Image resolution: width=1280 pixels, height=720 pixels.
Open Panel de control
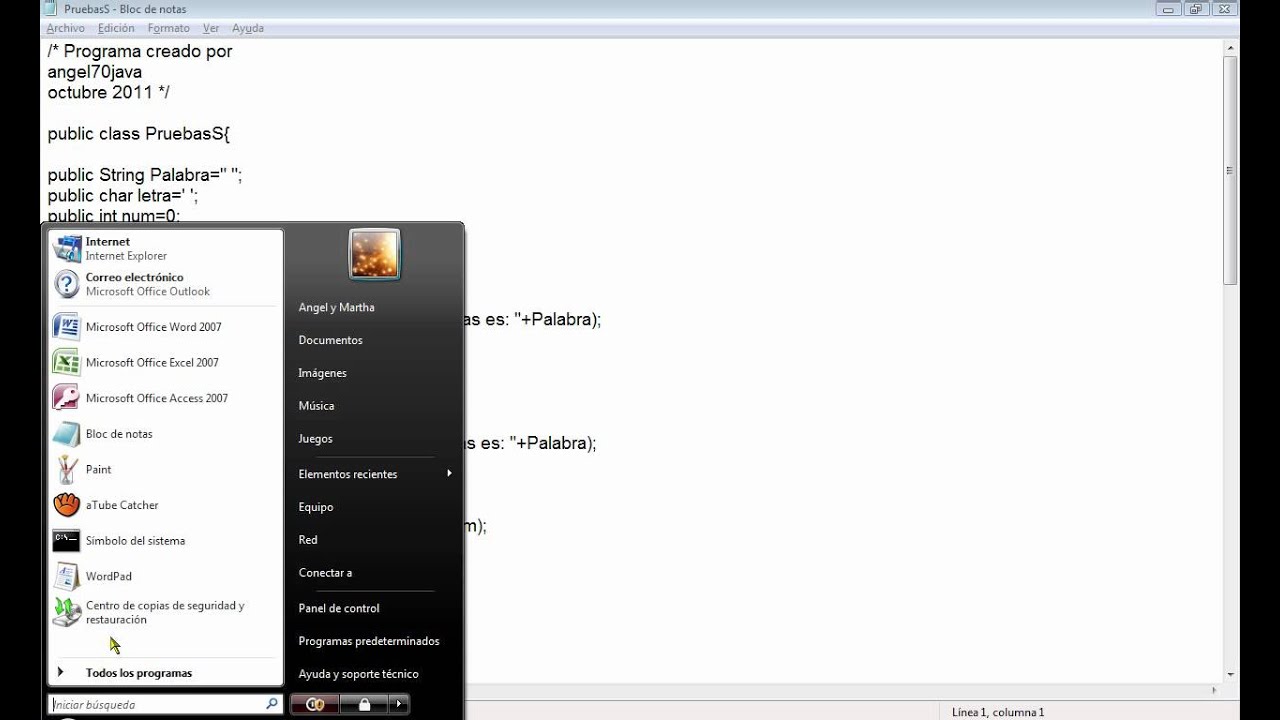(339, 608)
